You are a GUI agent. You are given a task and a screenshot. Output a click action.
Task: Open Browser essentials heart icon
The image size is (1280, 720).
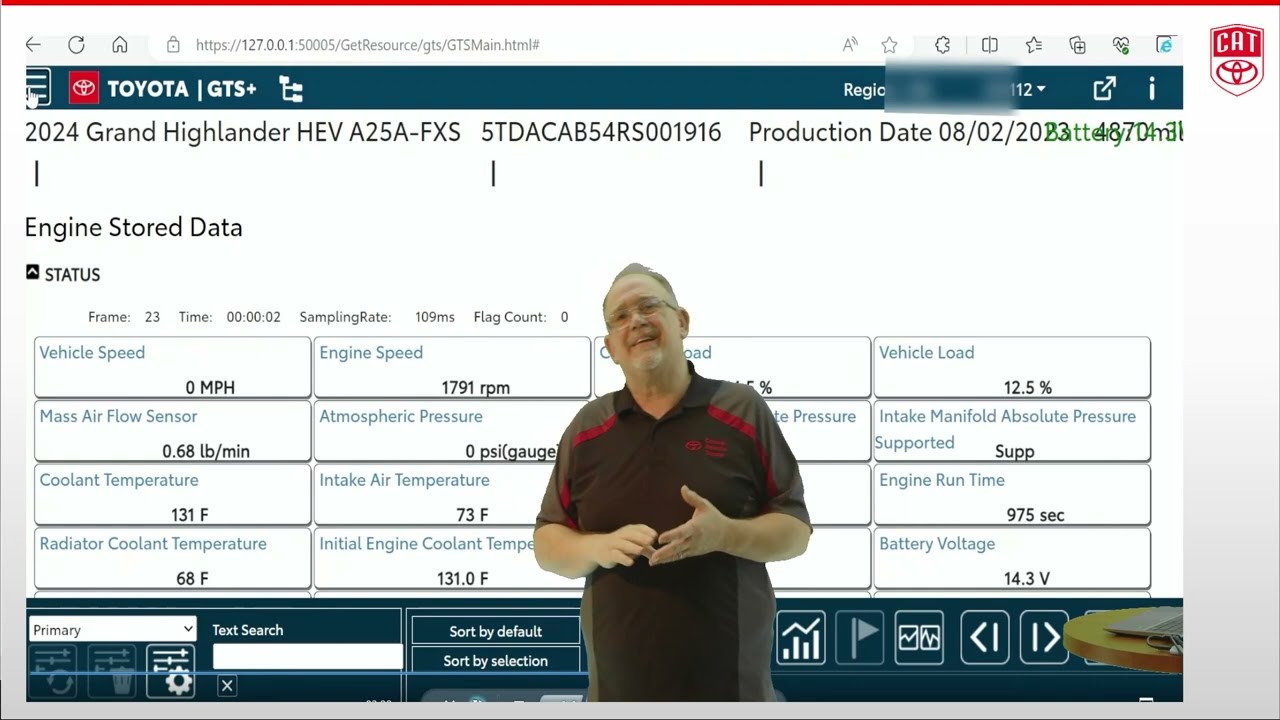pos(1121,45)
